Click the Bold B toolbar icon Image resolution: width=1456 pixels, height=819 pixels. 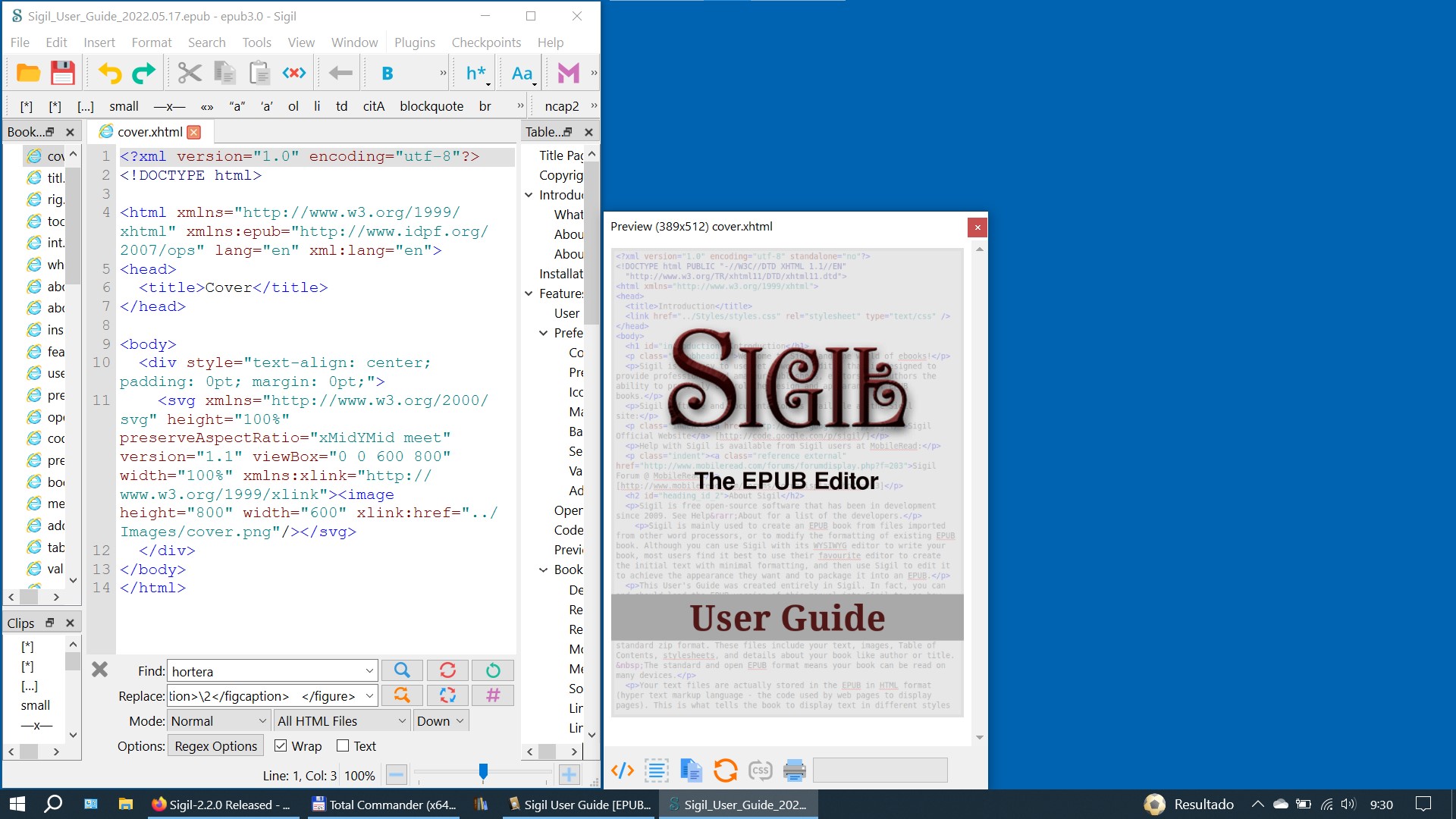388,73
